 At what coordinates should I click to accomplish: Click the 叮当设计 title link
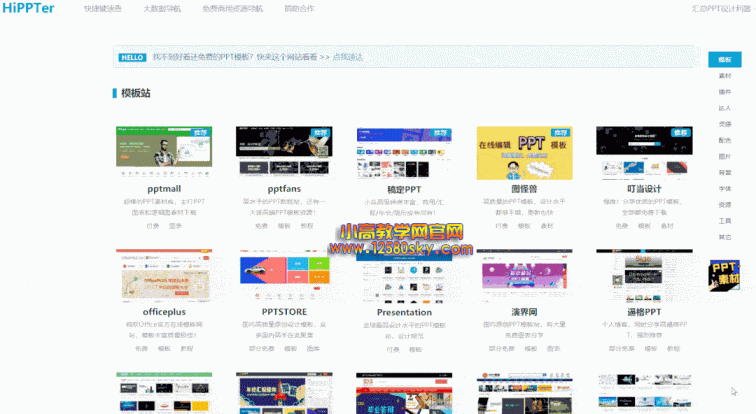click(644, 189)
